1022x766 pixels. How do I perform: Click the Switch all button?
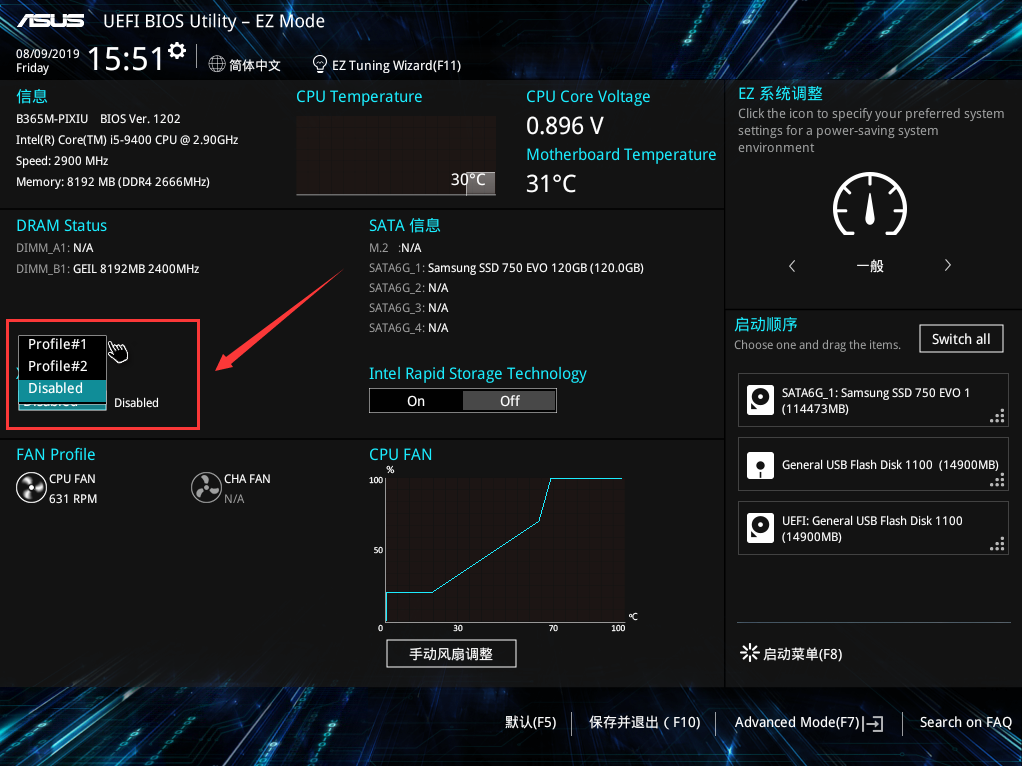pyautogui.click(x=961, y=339)
